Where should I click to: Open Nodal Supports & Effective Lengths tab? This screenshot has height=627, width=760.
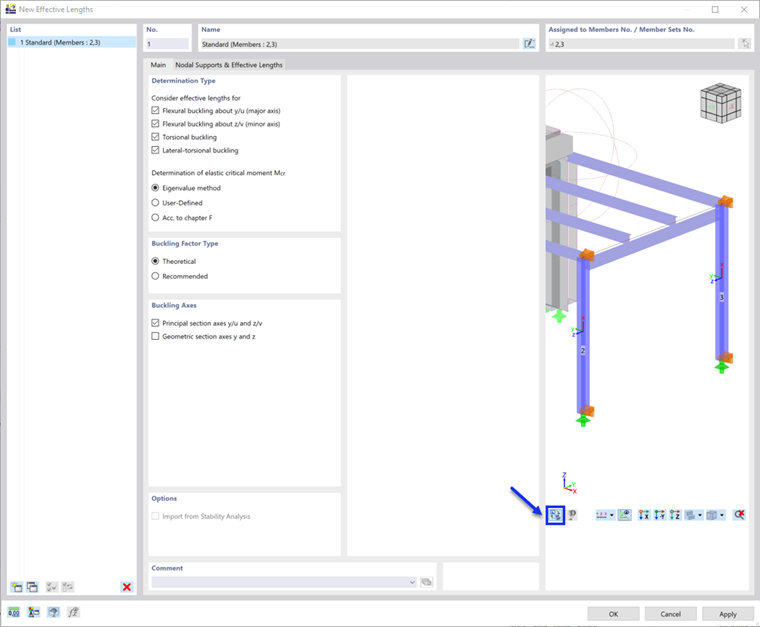pos(229,64)
